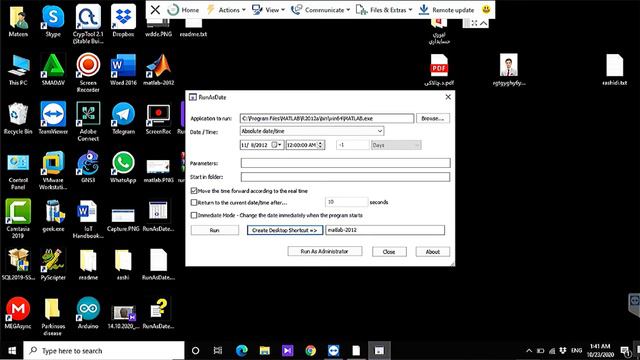Open TeamViewer Communicate menu
This screenshot has height=360, width=640.
pos(320,10)
